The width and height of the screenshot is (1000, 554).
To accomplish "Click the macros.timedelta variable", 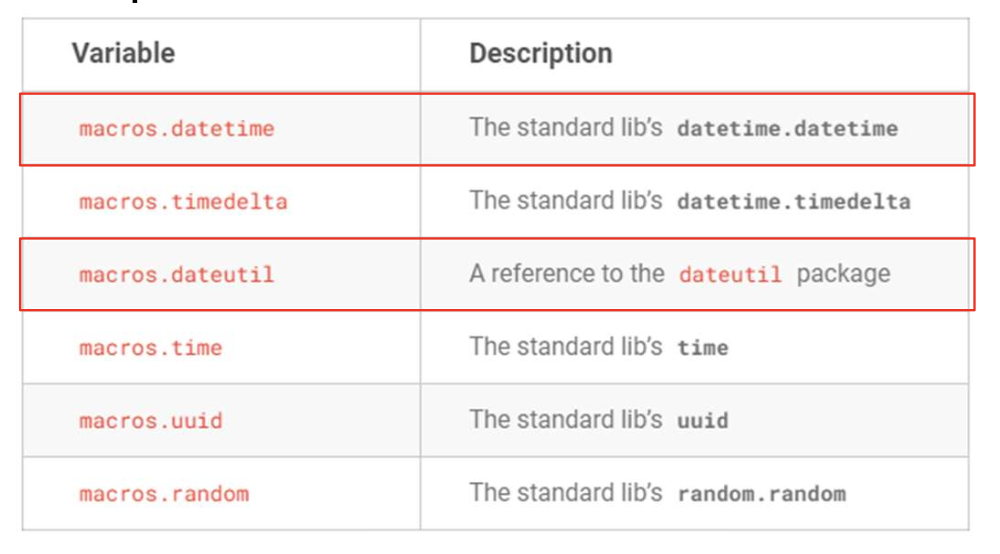I will tap(183, 202).
